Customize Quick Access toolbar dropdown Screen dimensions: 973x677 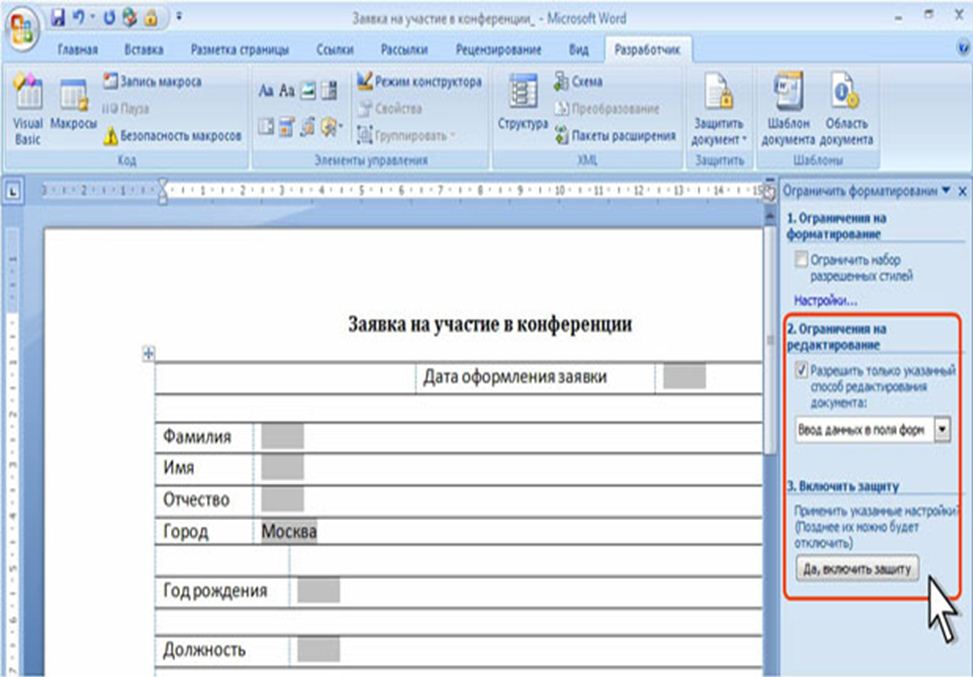[x=179, y=17]
